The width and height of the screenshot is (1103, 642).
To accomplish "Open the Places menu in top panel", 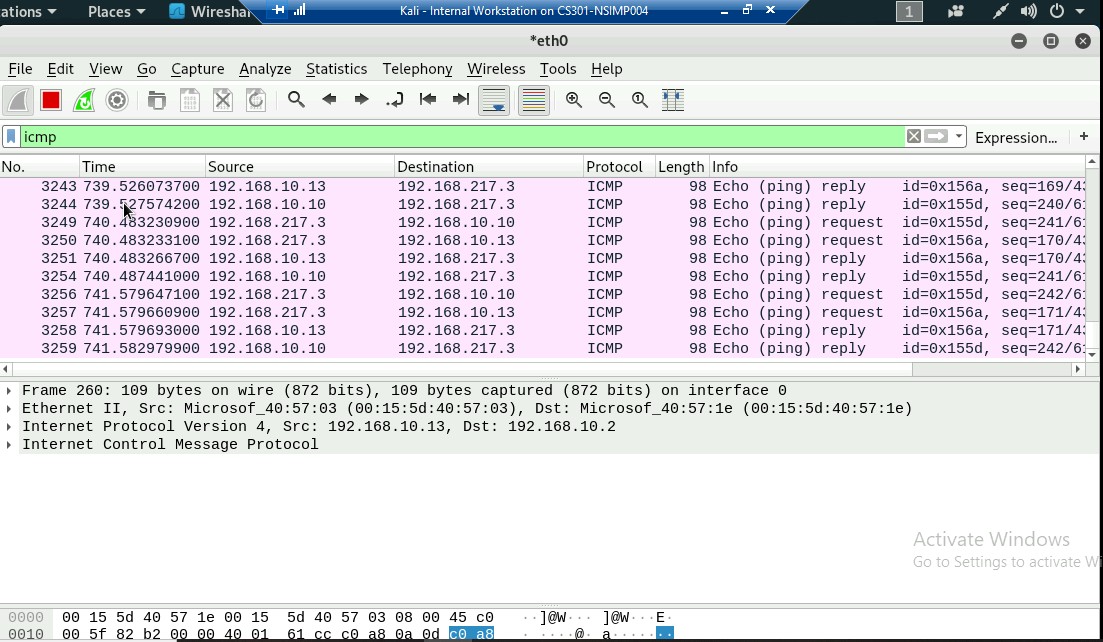I will click(x=116, y=12).
